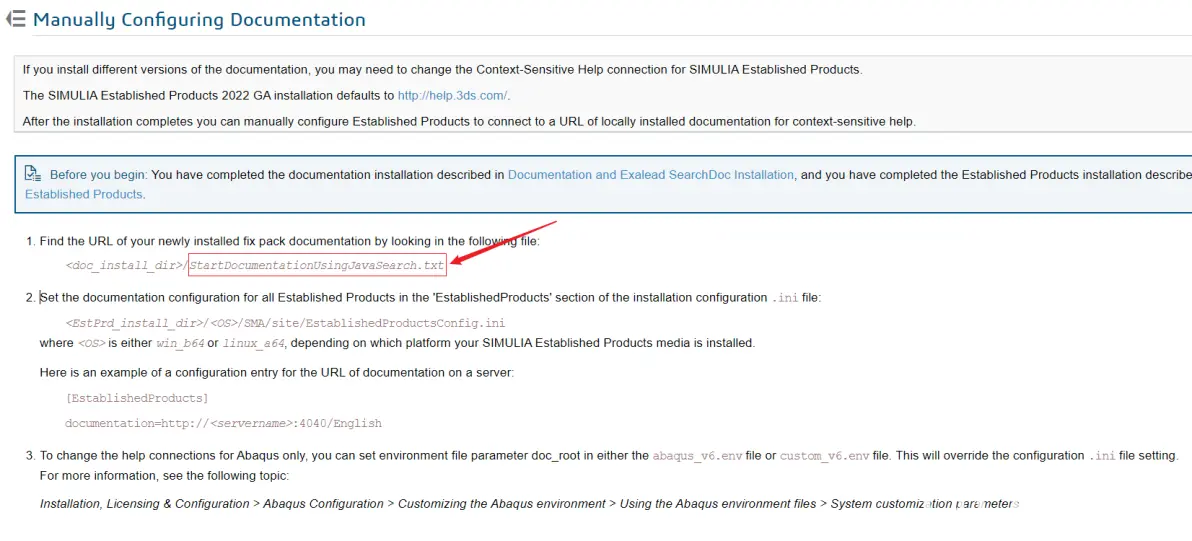Click the 'Manually Configuring Documentation' page heading

pyautogui.click(x=199, y=20)
